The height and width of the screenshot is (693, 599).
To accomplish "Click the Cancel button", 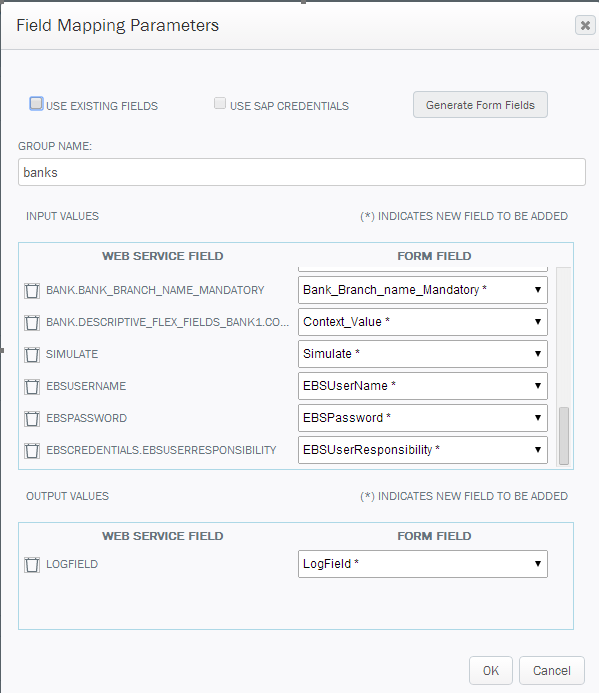I will [x=552, y=670].
